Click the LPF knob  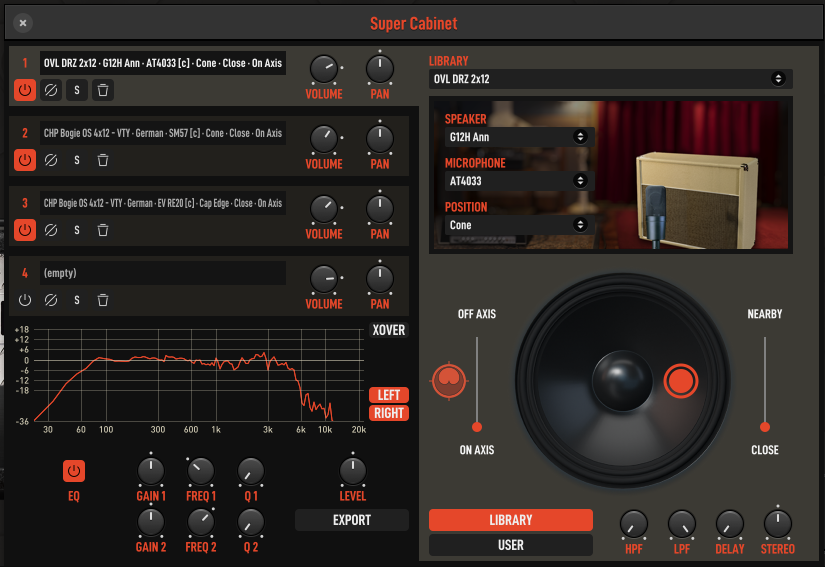coord(682,524)
